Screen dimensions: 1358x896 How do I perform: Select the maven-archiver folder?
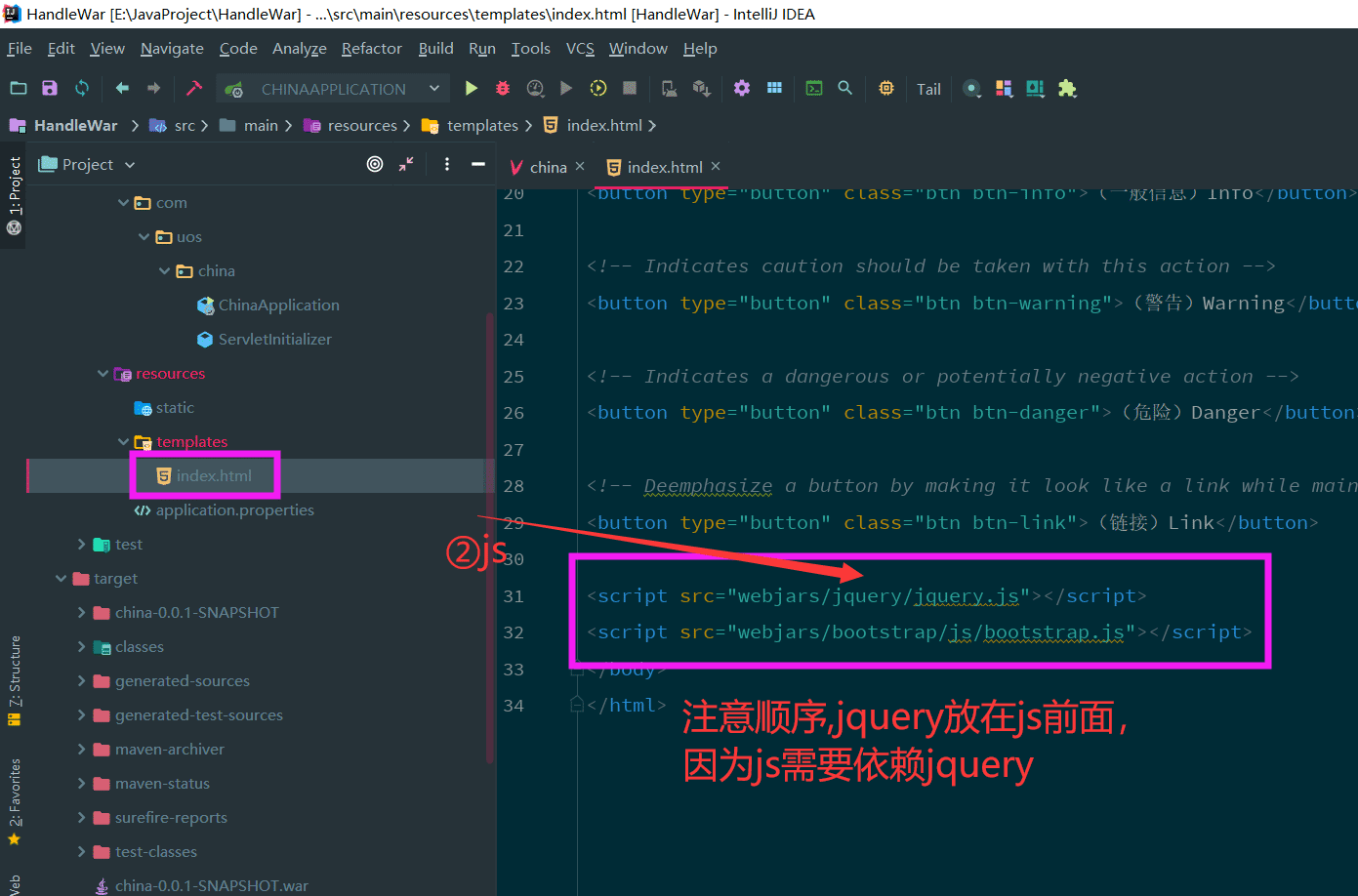point(158,750)
